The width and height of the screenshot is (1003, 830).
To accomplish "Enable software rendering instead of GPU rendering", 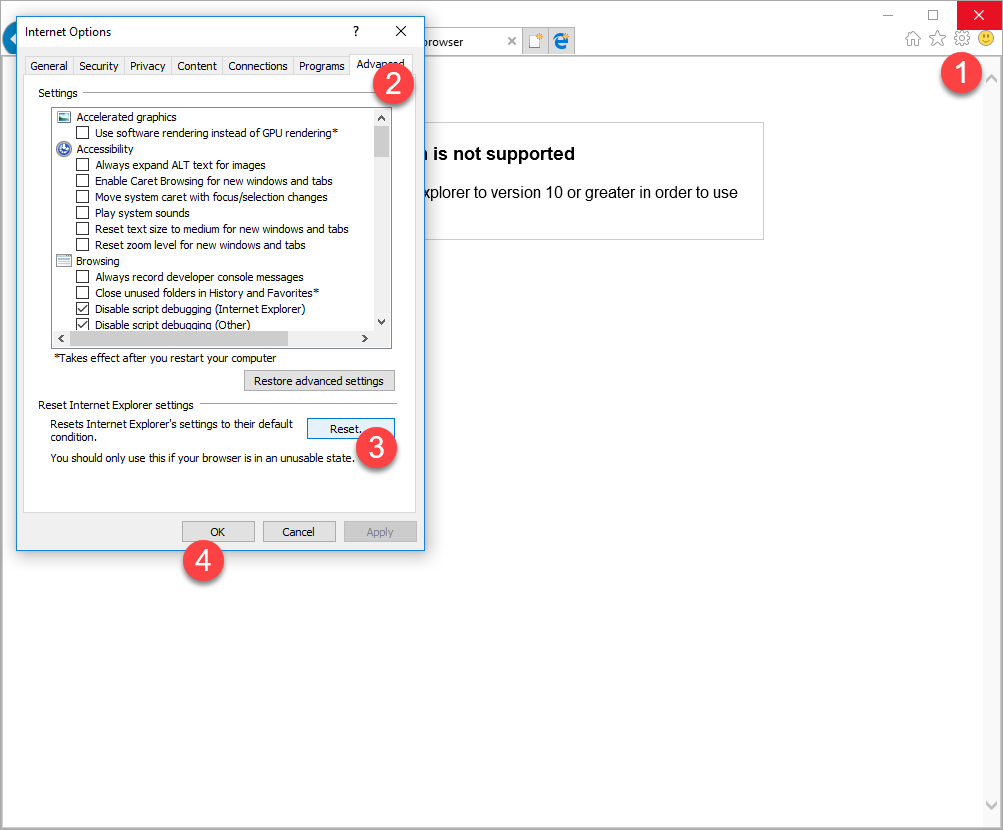I will point(82,133).
